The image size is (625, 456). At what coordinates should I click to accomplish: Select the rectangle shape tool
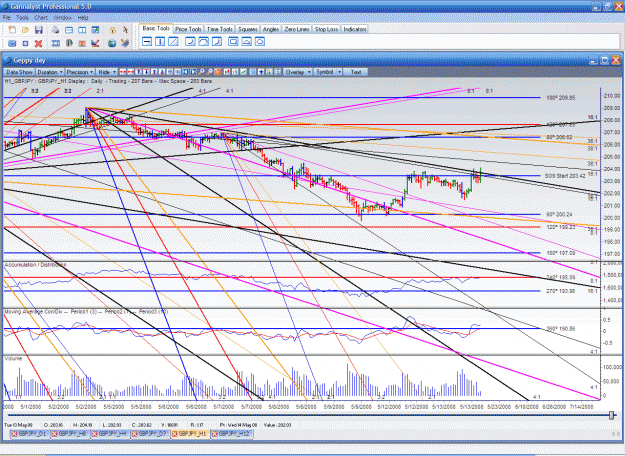tap(233, 41)
